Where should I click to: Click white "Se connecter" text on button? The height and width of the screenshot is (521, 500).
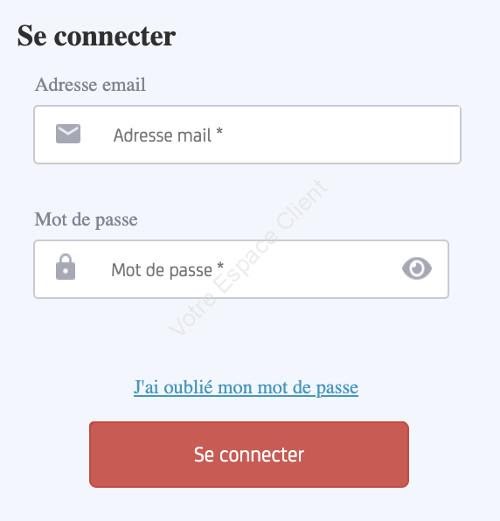(249, 455)
